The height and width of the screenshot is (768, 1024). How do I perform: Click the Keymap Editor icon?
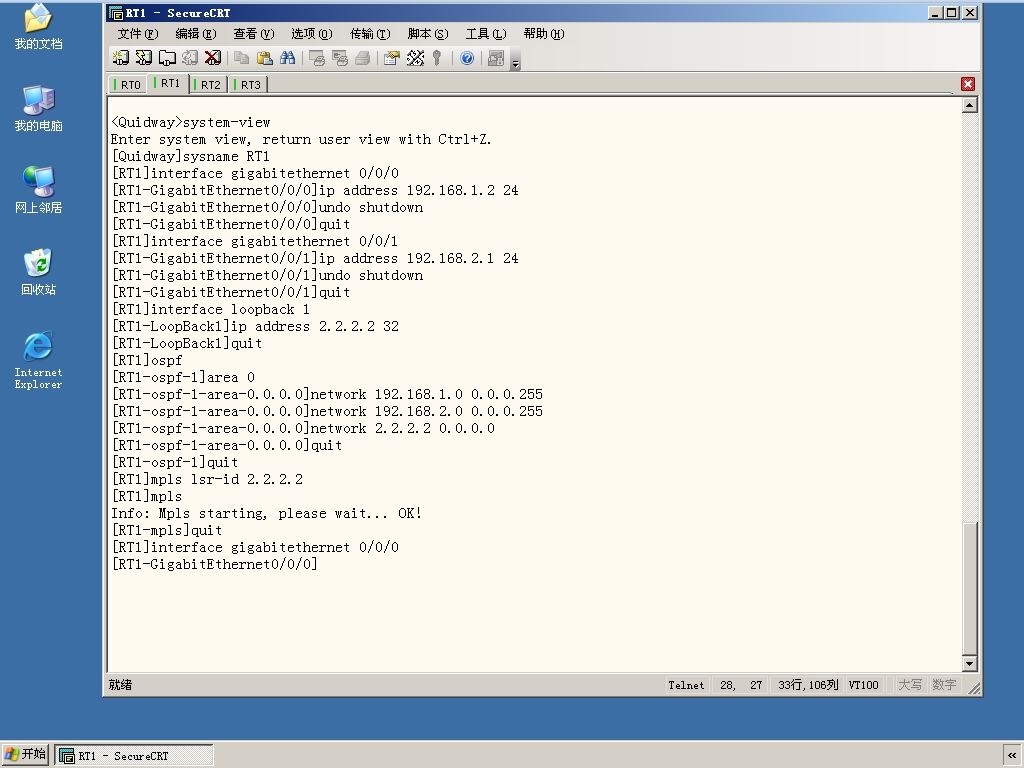coord(415,58)
